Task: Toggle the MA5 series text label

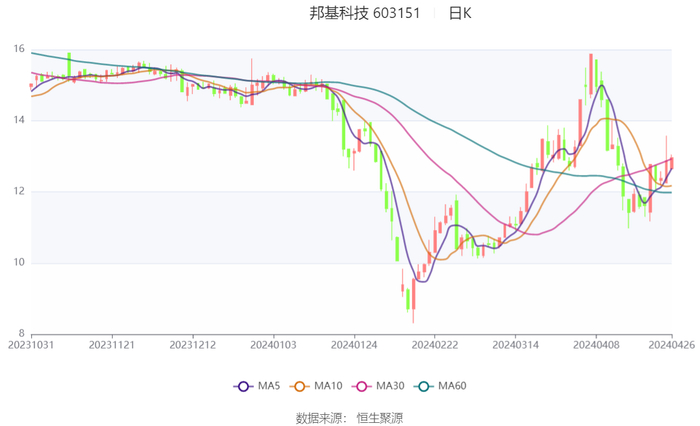Action: [x=269, y=386]
